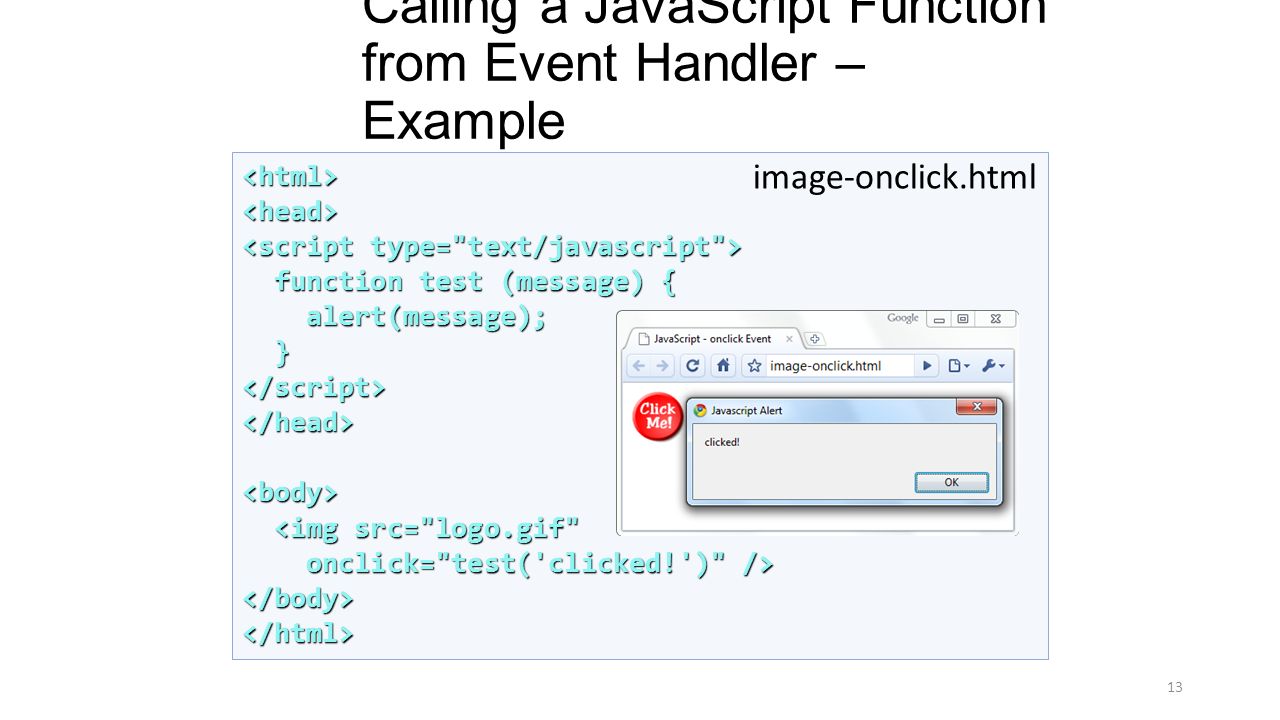Bookmark the page with the star icon
1280x720 pixels.
pyautogui.click(x=755, y=366)
